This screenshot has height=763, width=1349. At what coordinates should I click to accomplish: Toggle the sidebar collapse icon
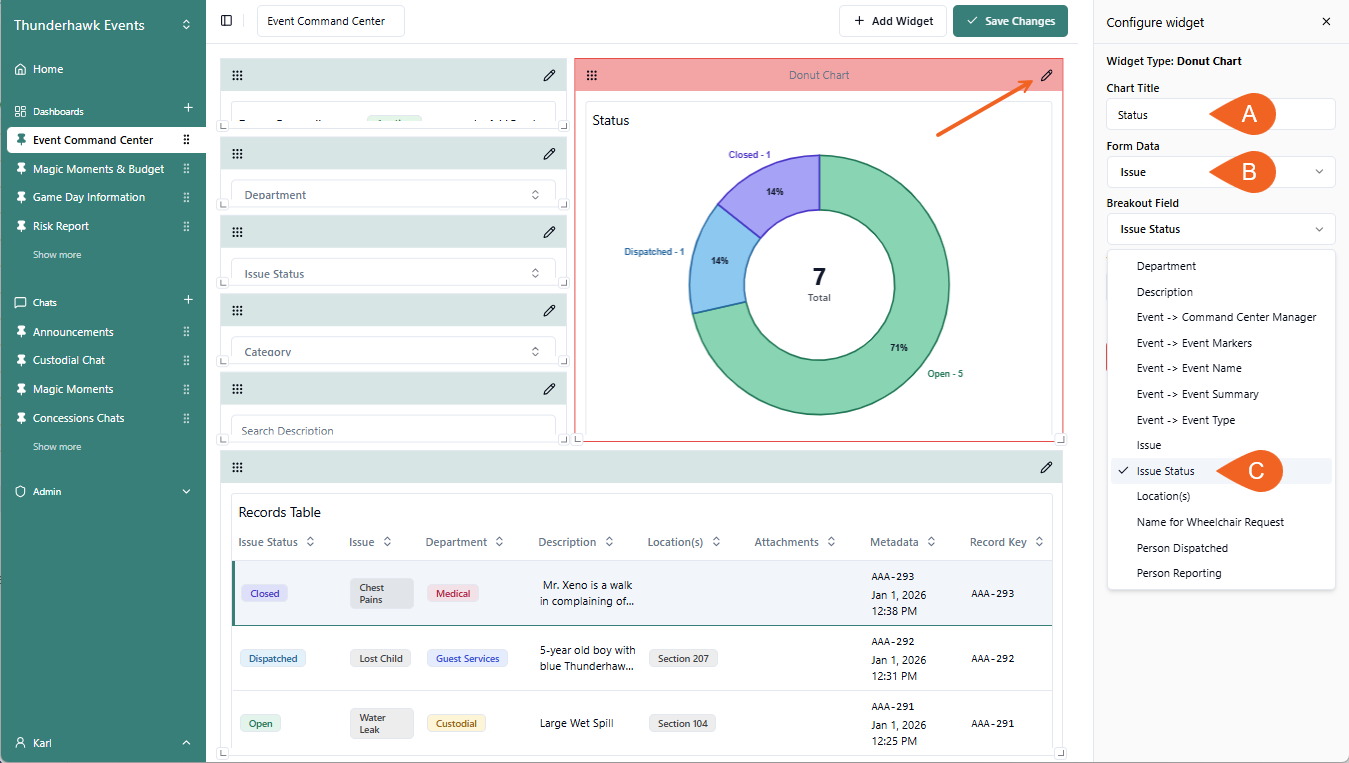click(227, 21)
